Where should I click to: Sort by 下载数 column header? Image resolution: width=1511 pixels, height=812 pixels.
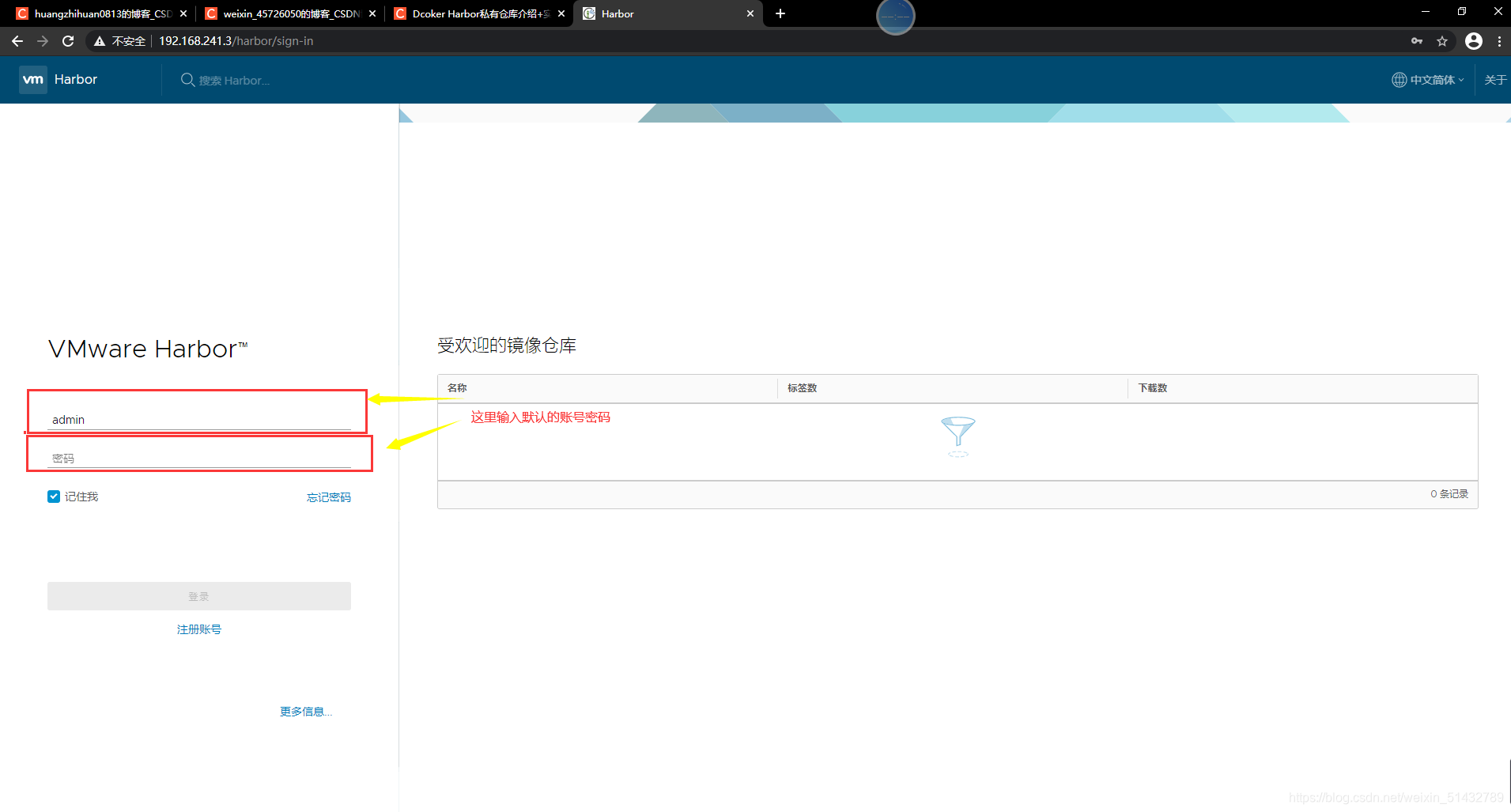(1153, 388)
